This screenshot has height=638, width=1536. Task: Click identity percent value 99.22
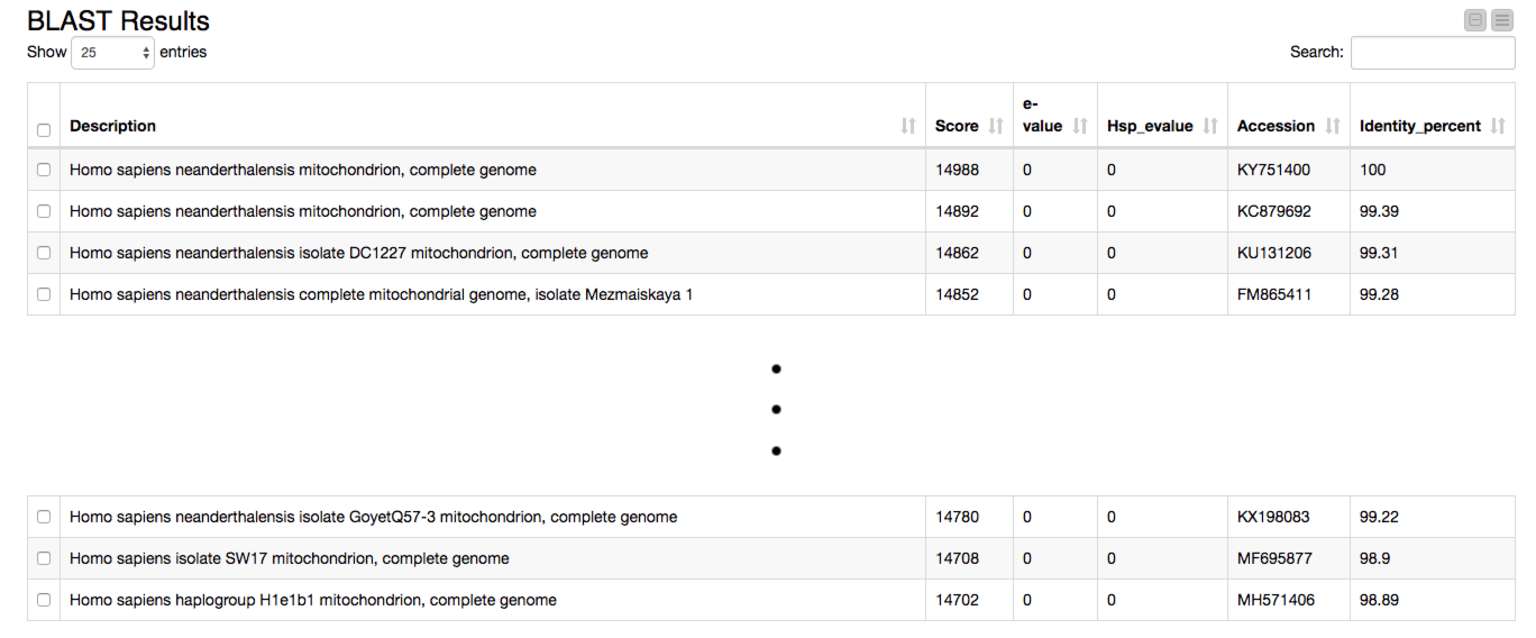click(1379, 517)
